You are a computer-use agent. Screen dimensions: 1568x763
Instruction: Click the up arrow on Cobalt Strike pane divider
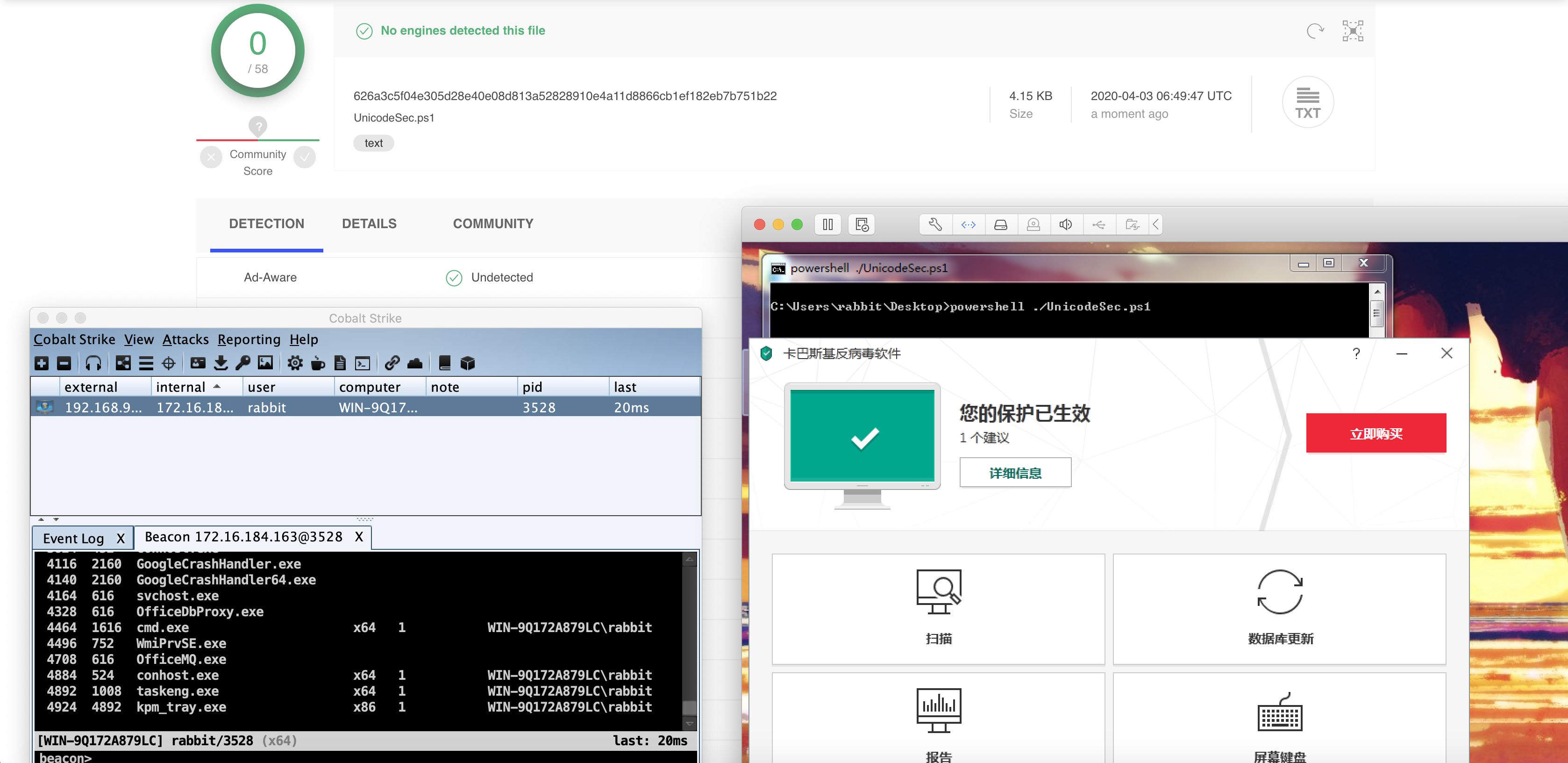41,519
